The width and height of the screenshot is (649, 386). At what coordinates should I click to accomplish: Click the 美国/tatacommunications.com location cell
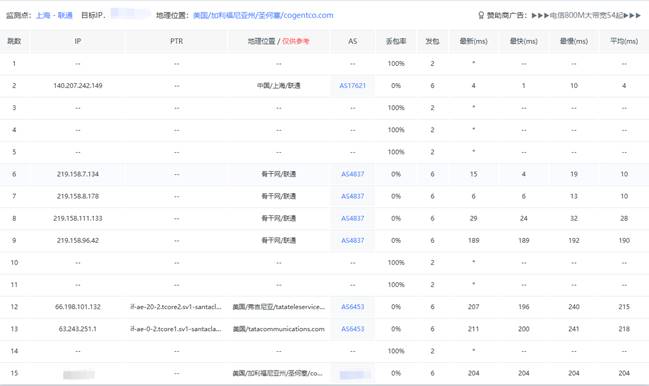(x=279, y=329)
